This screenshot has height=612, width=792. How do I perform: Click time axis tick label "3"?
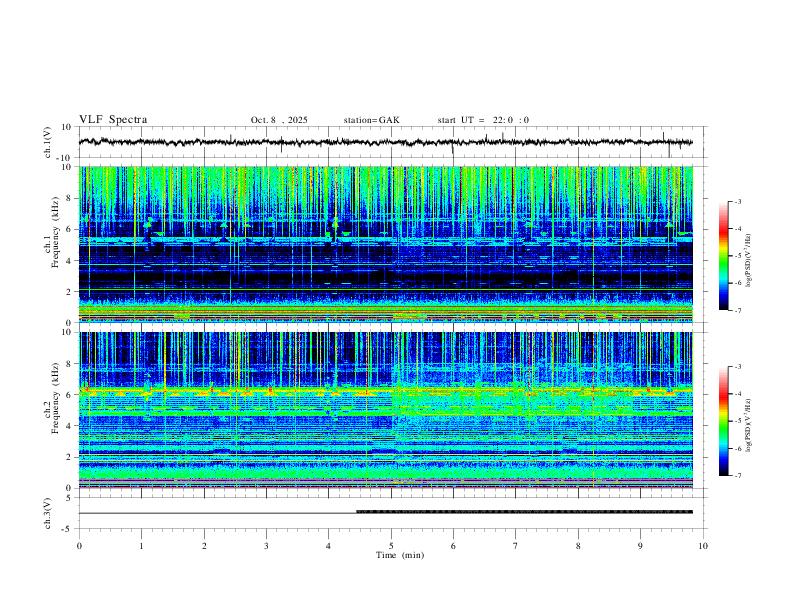pos(266,546)
